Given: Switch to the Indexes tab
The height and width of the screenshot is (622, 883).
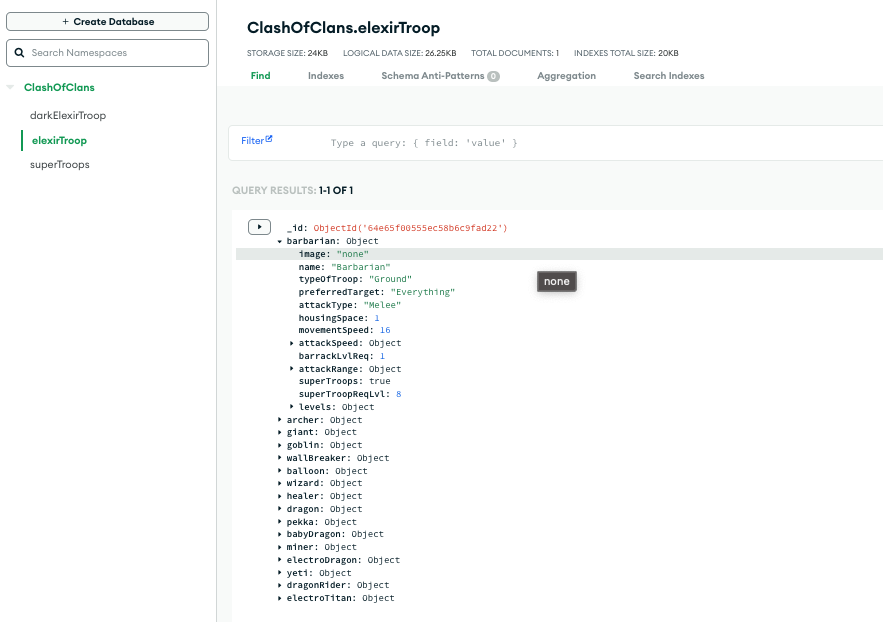Looking at the screenshot, I should [x=325, y=76].
